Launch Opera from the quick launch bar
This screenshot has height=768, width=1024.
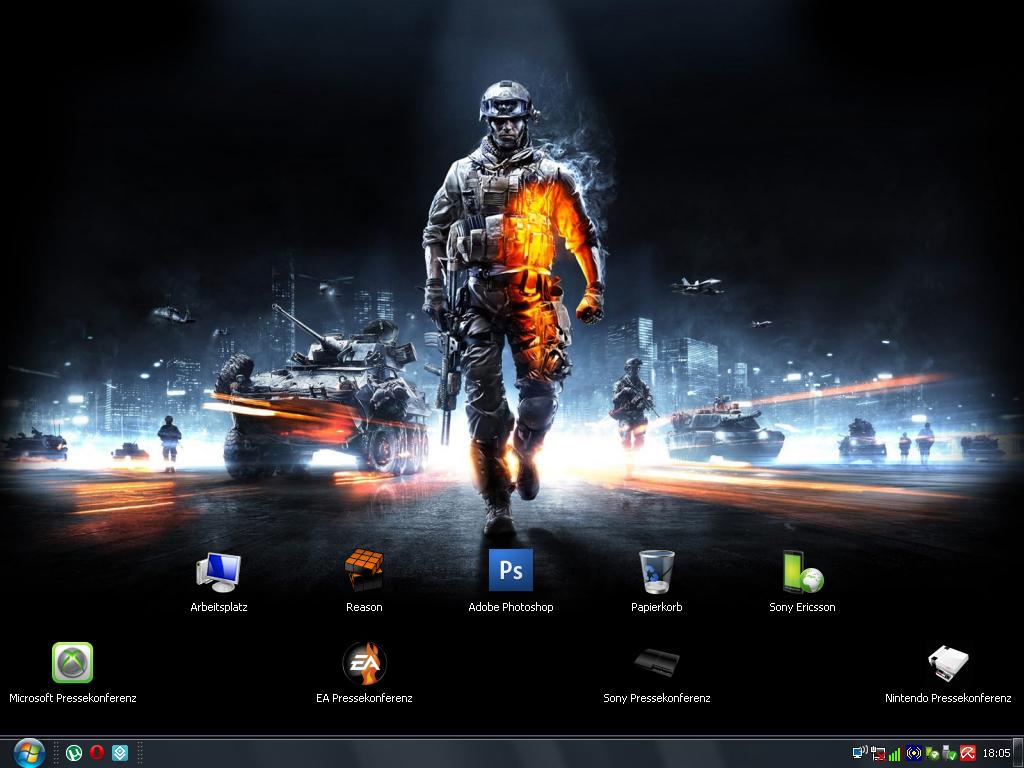pos(97,752)
